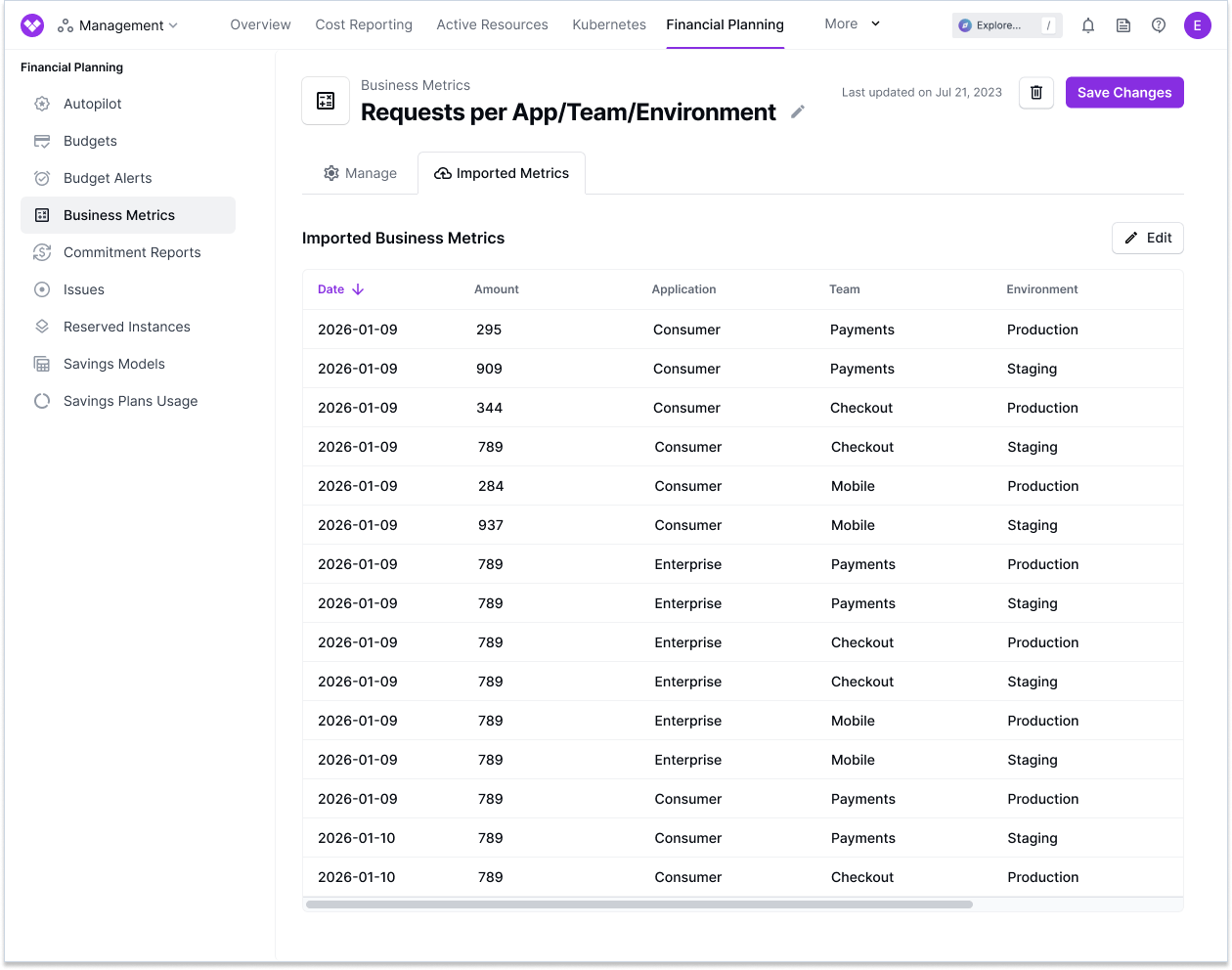
Task: Click the help question mark icon
Action: (1159, 25)
